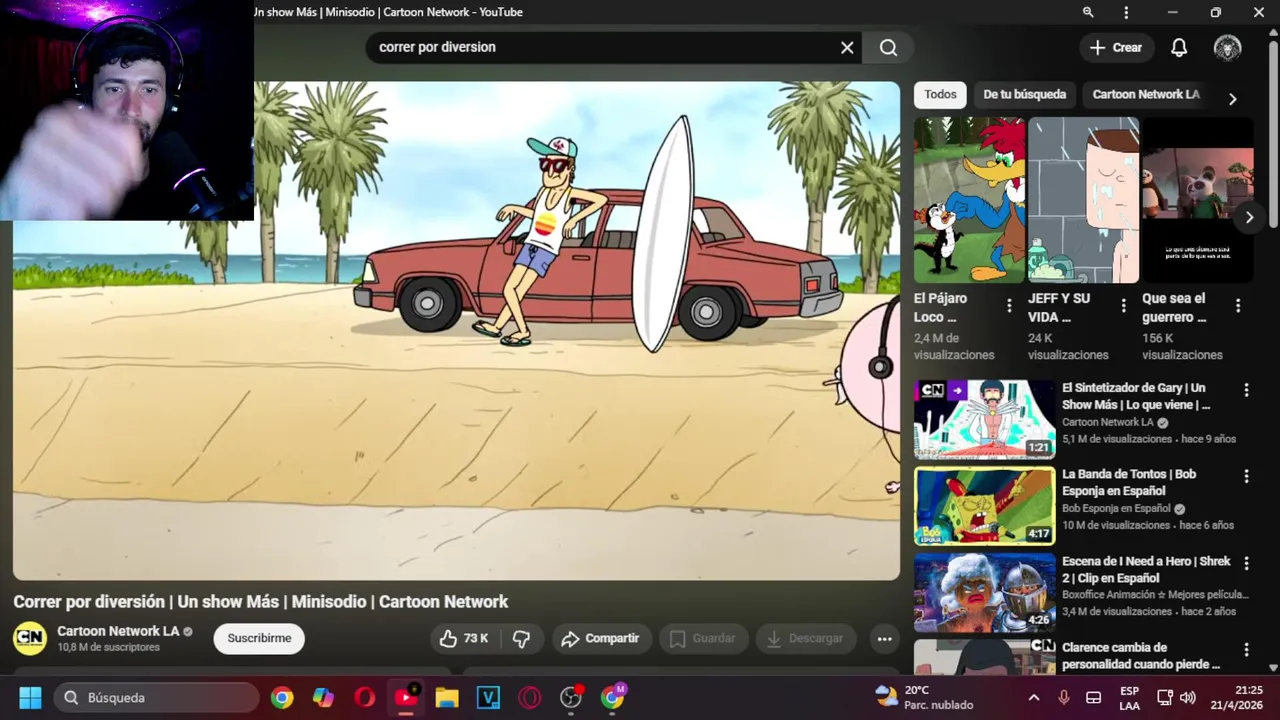Click the Guardar save button
1280x720 pixels.
[x=702, y=638]
